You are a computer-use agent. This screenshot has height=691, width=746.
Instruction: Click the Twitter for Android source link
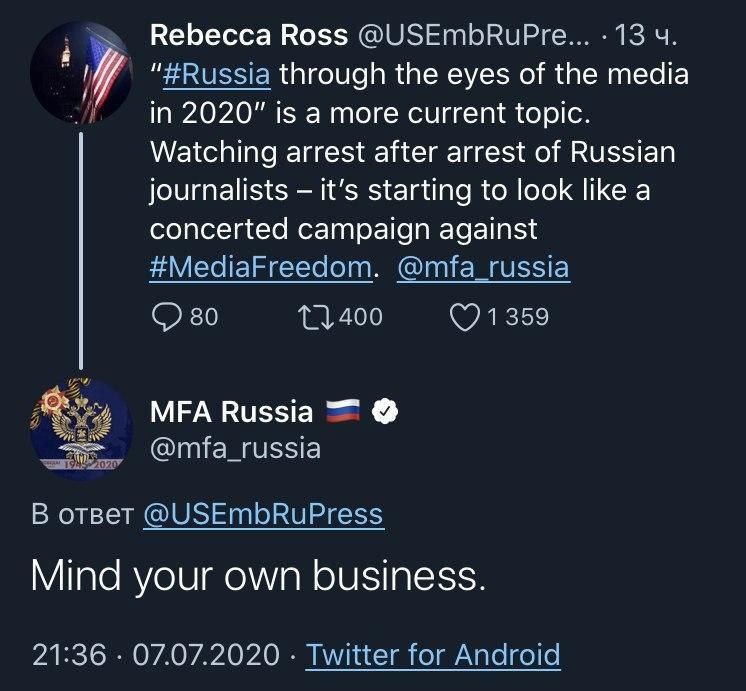[x=433, y=655]
